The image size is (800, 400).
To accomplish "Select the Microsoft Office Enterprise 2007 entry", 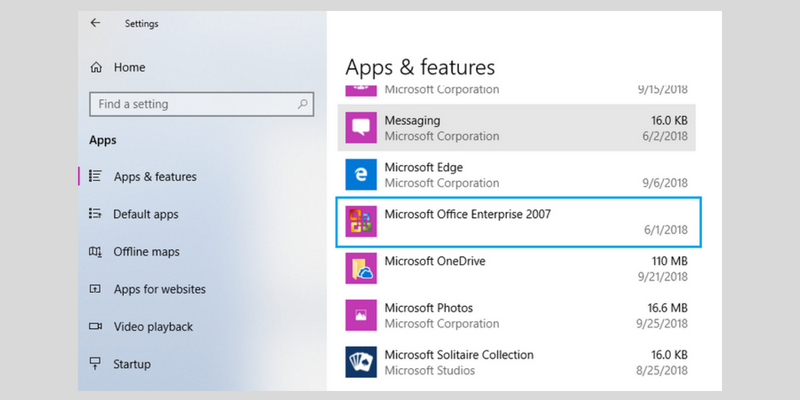I will point(518,222).
